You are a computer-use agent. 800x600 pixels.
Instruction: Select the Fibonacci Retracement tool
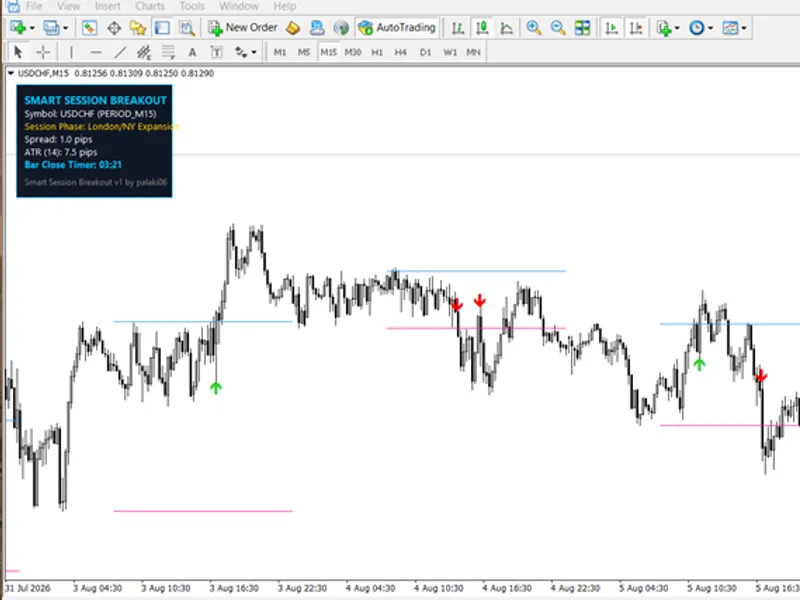tap(168, 52)
